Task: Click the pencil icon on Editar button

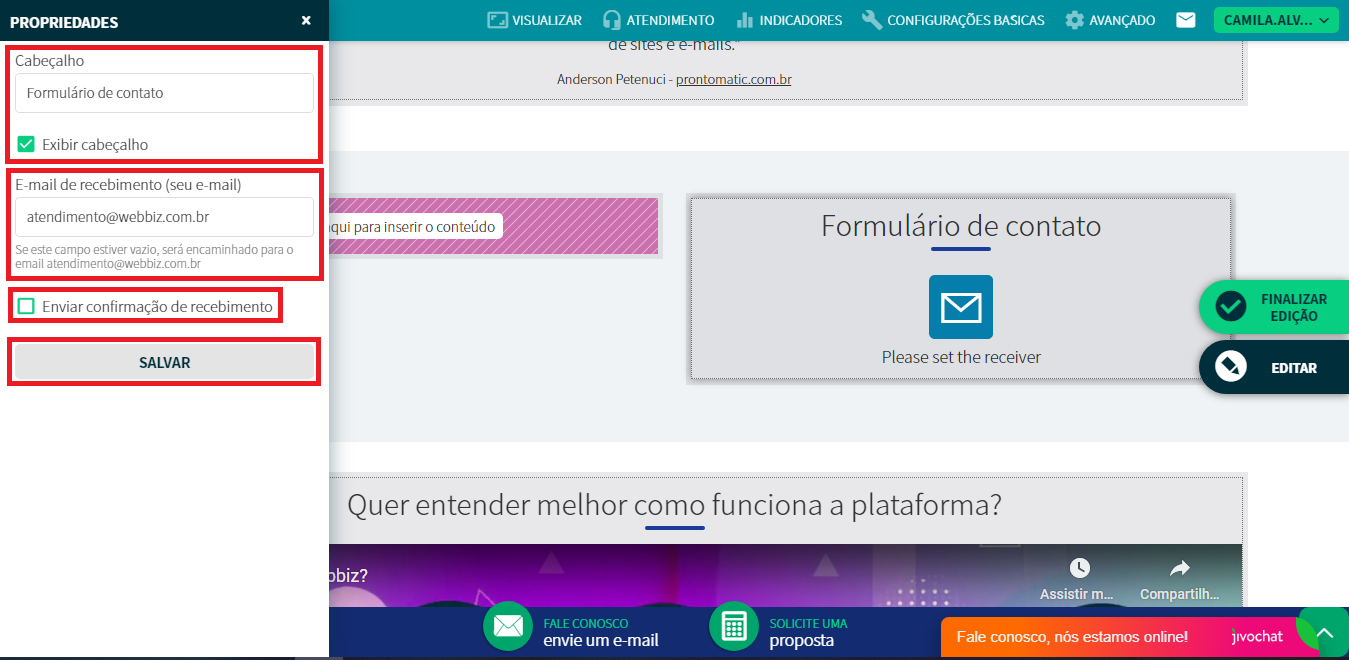Action: coord(1230,367)
